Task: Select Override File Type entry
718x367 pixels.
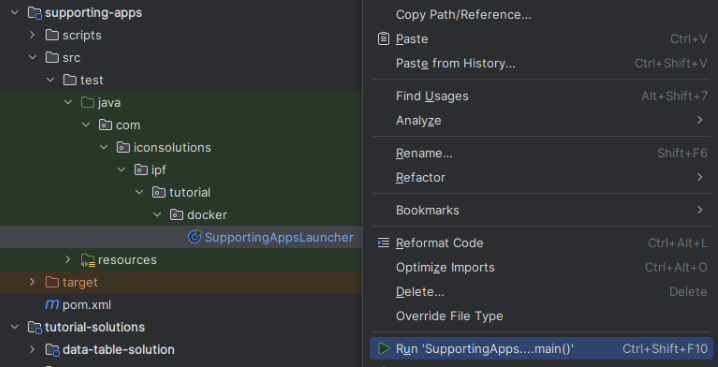Action: coord(542,316)
